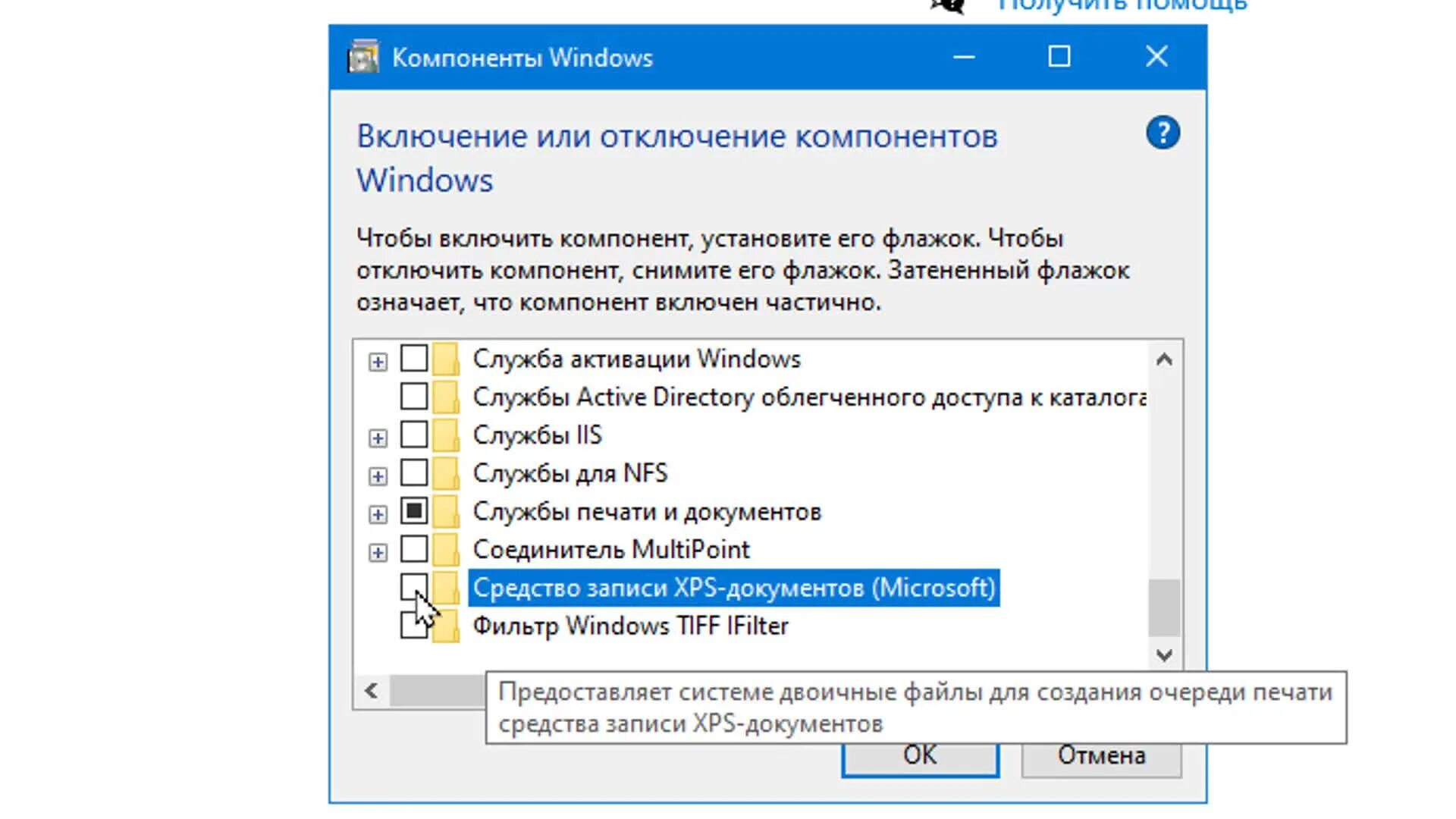
Task: Click folder icon of Служба активации Windows
Action: [446, 359]
